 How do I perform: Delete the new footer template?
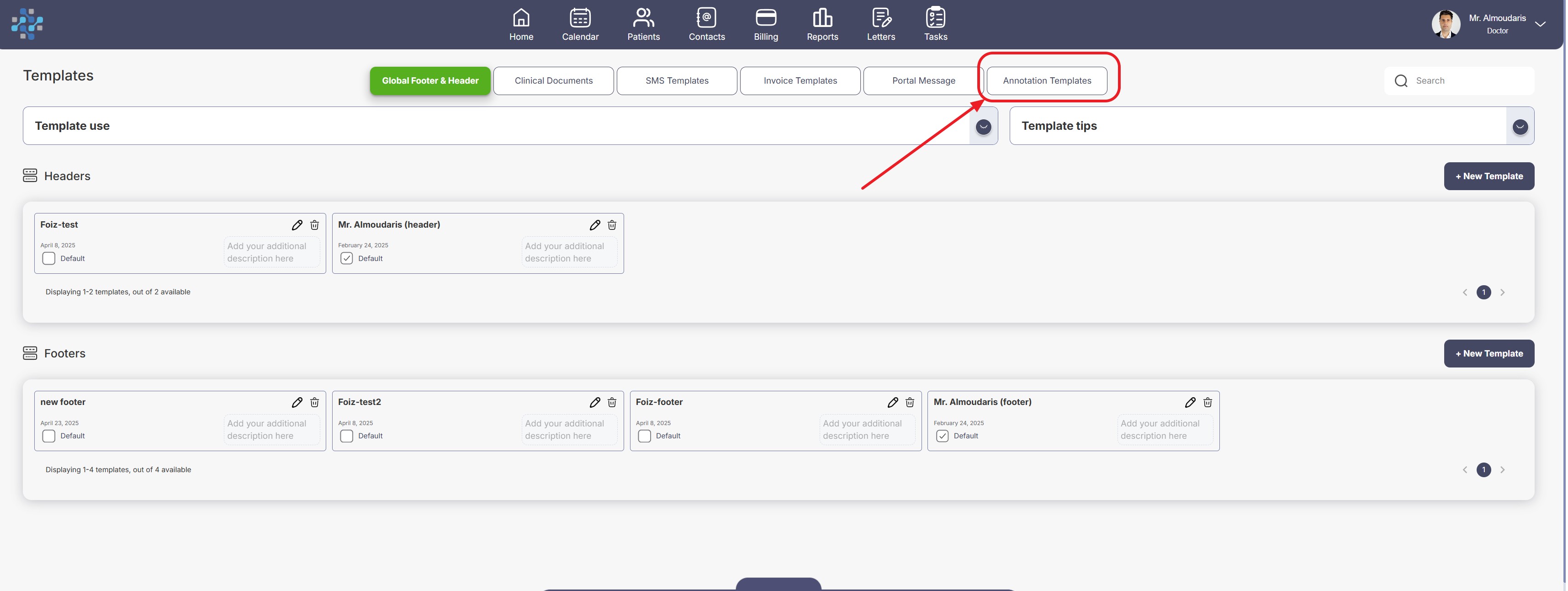[x=314, y=402]
